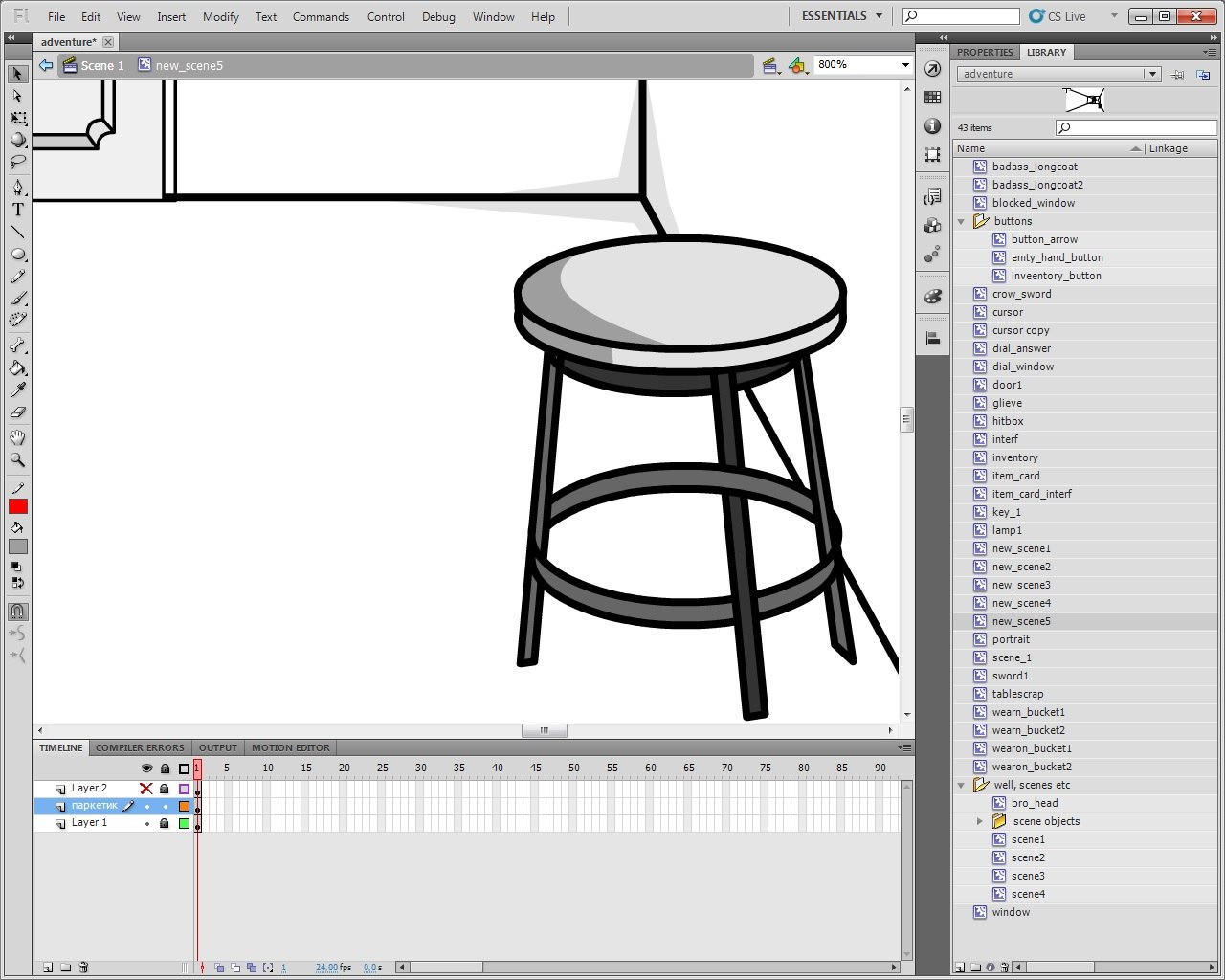Toggle outline mode for Layer 2
Screen dimensions: 1225x980
184,789
